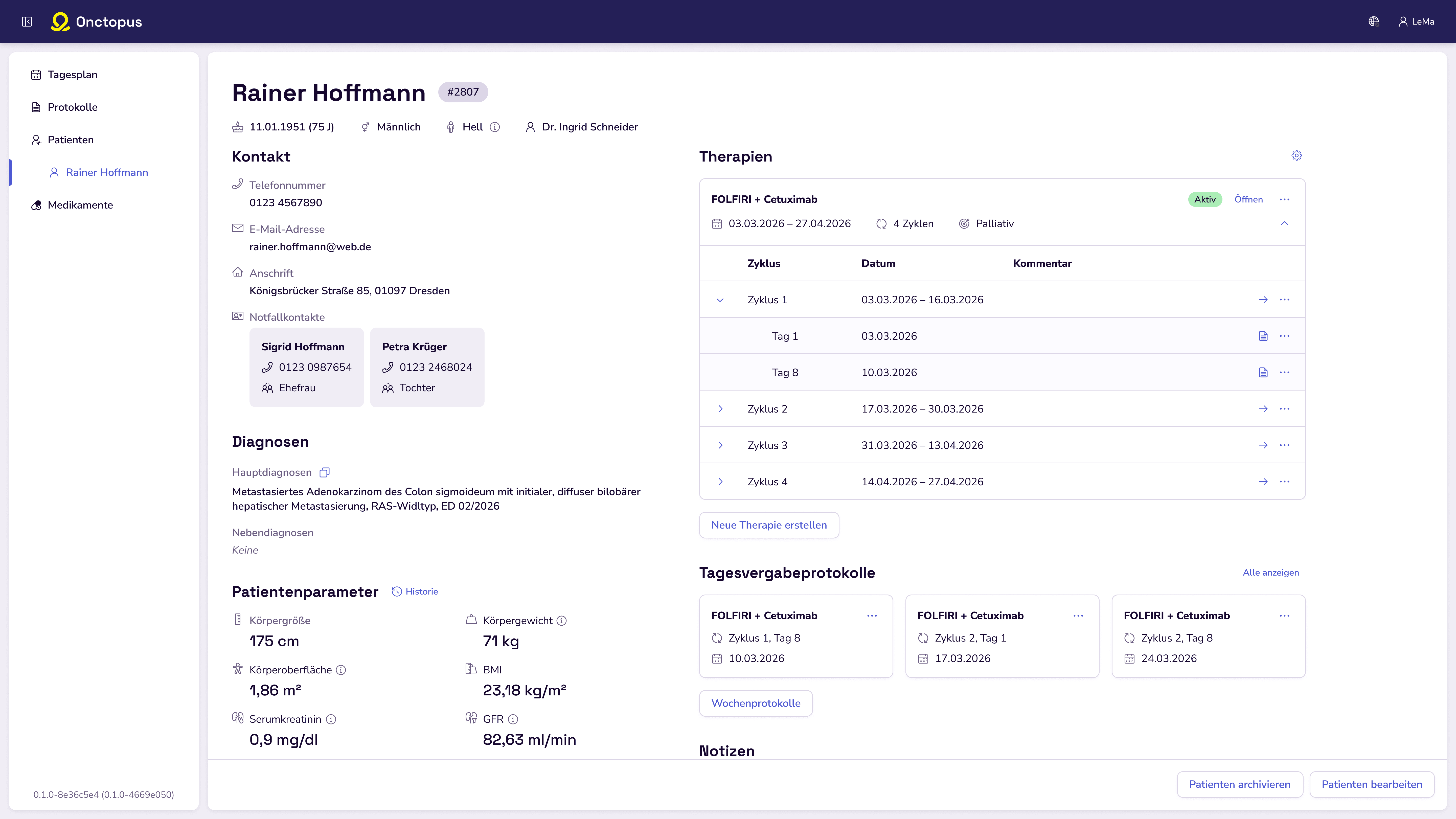Collapse the FOLFIRI + Cetuximab therapy card
The image size is (1456, 819).
click(1285, 223)
